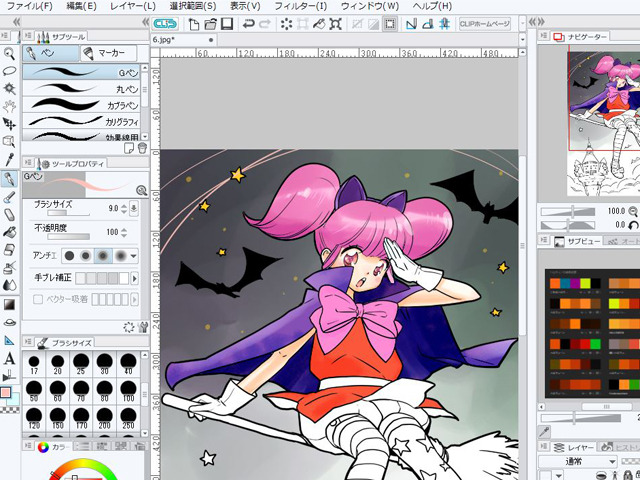The image size is (640, 480).
Task: Choose the カブラペン sub tool
Action: pyautogui.click(x=81, y=104)
